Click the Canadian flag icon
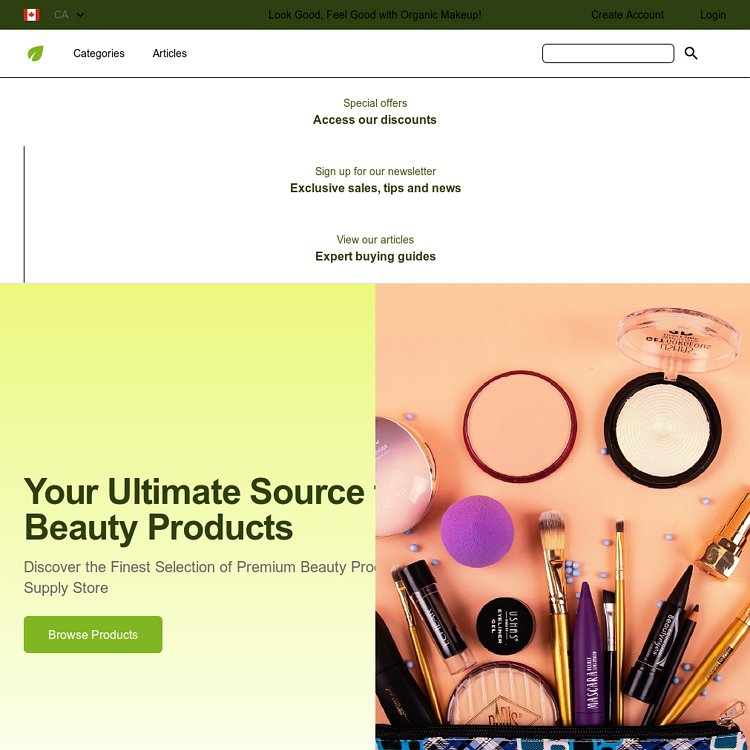Image resolution: width=750 pixels, height=750 pixels. [x=32, y=15]
